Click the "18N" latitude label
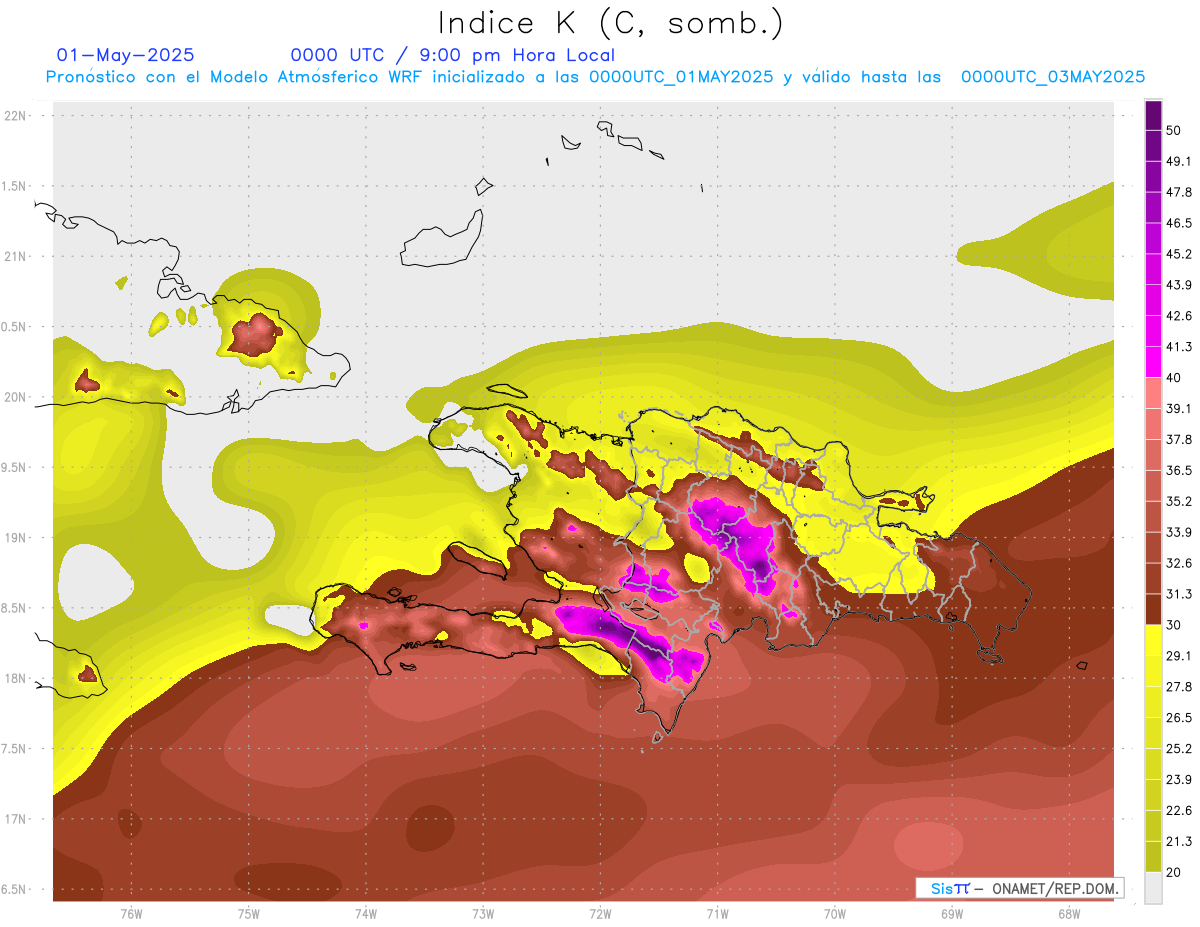The height and width of the screenshot is (927, 1200). (x=15, y=679)
